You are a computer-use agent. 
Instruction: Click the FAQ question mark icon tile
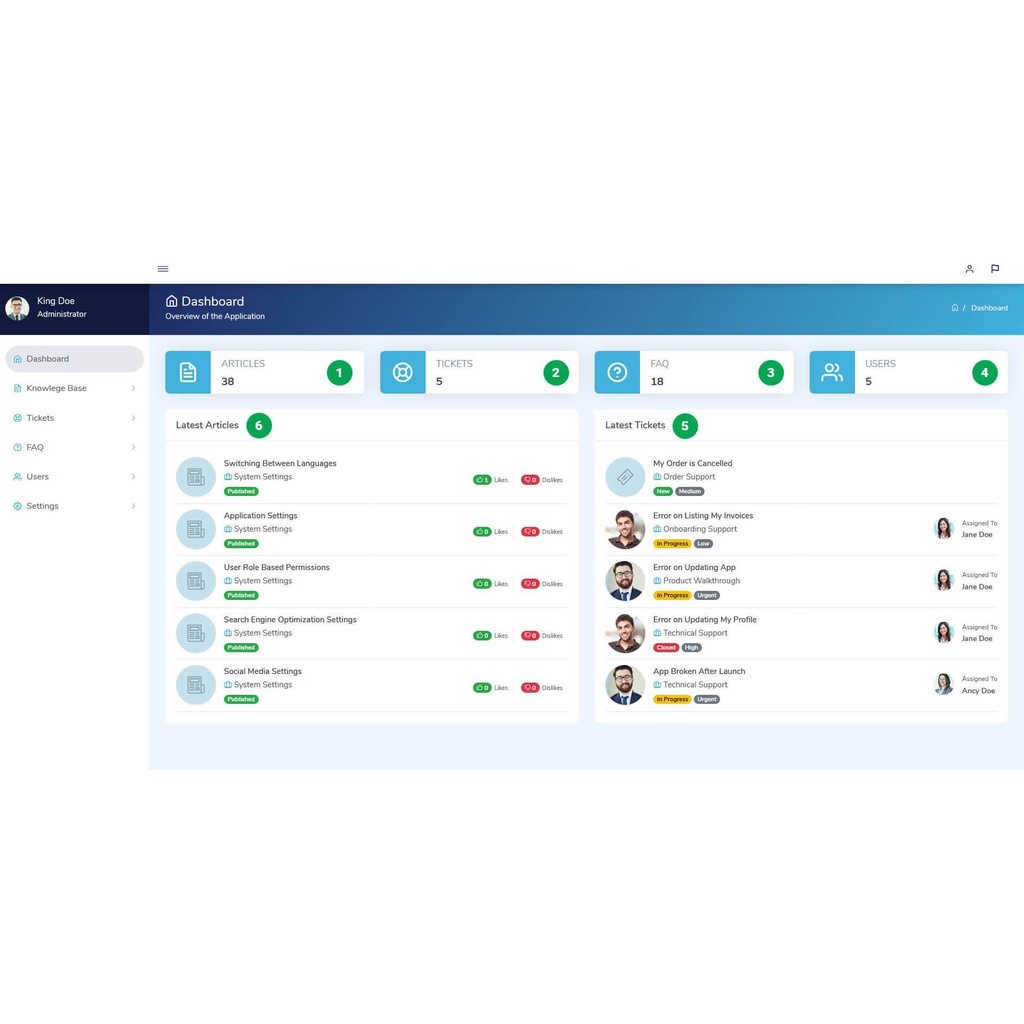(617, 372)
